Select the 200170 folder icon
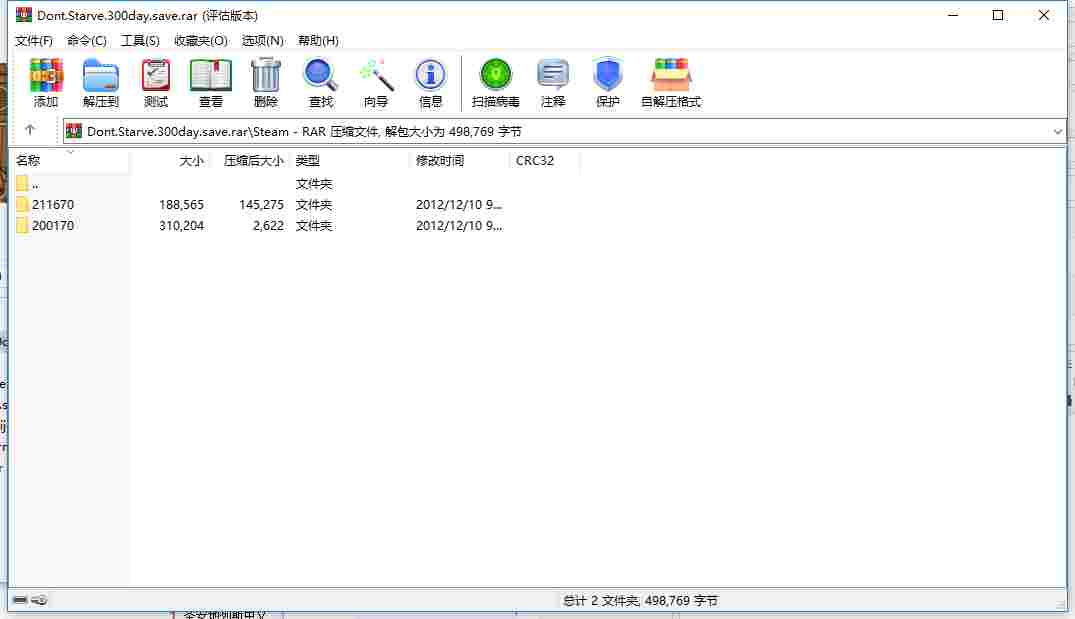 tap(22, 226)
